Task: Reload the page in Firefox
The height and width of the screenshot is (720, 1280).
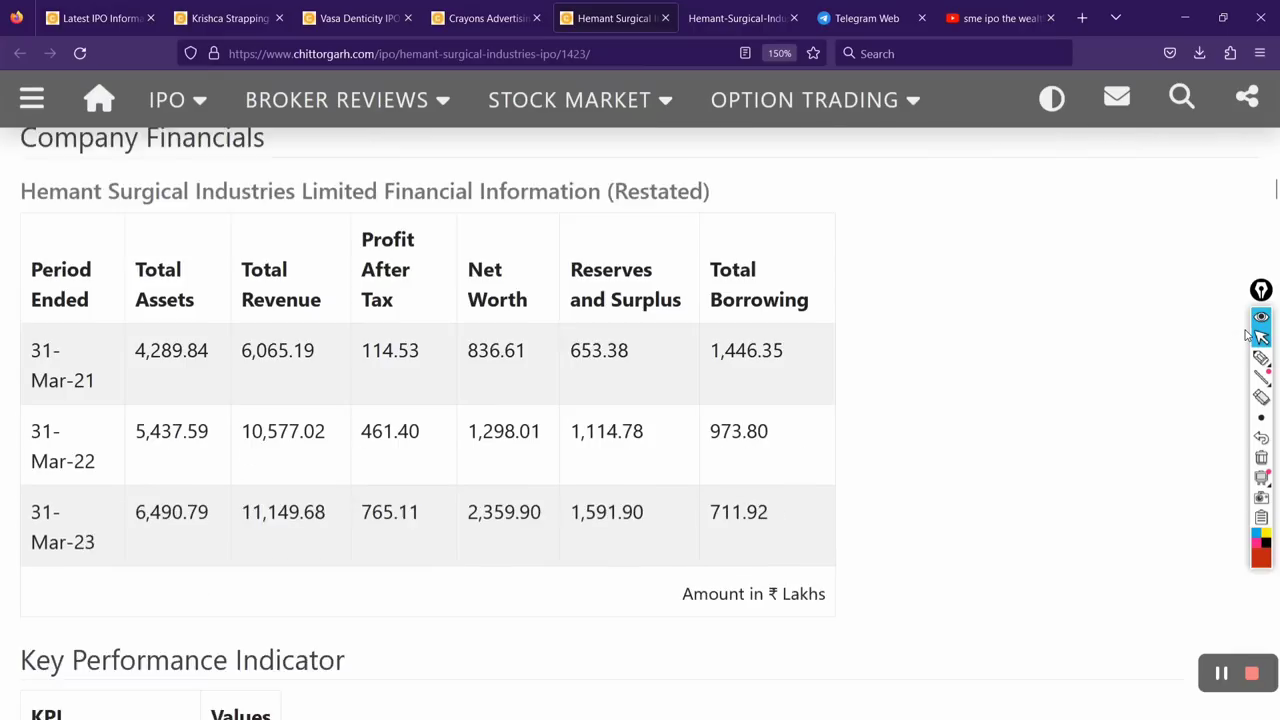Action: 80,53
